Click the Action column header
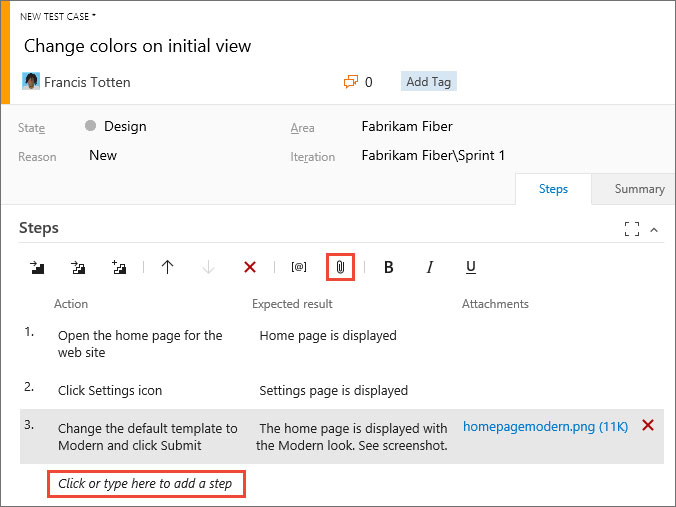 (71, 304)
